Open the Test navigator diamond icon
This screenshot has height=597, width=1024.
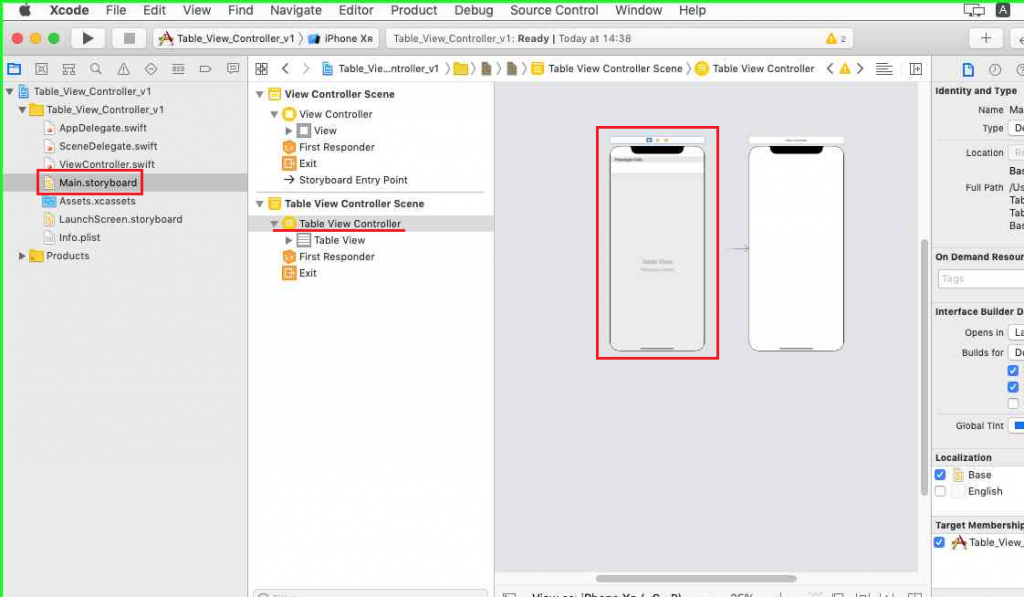point(151,69)
